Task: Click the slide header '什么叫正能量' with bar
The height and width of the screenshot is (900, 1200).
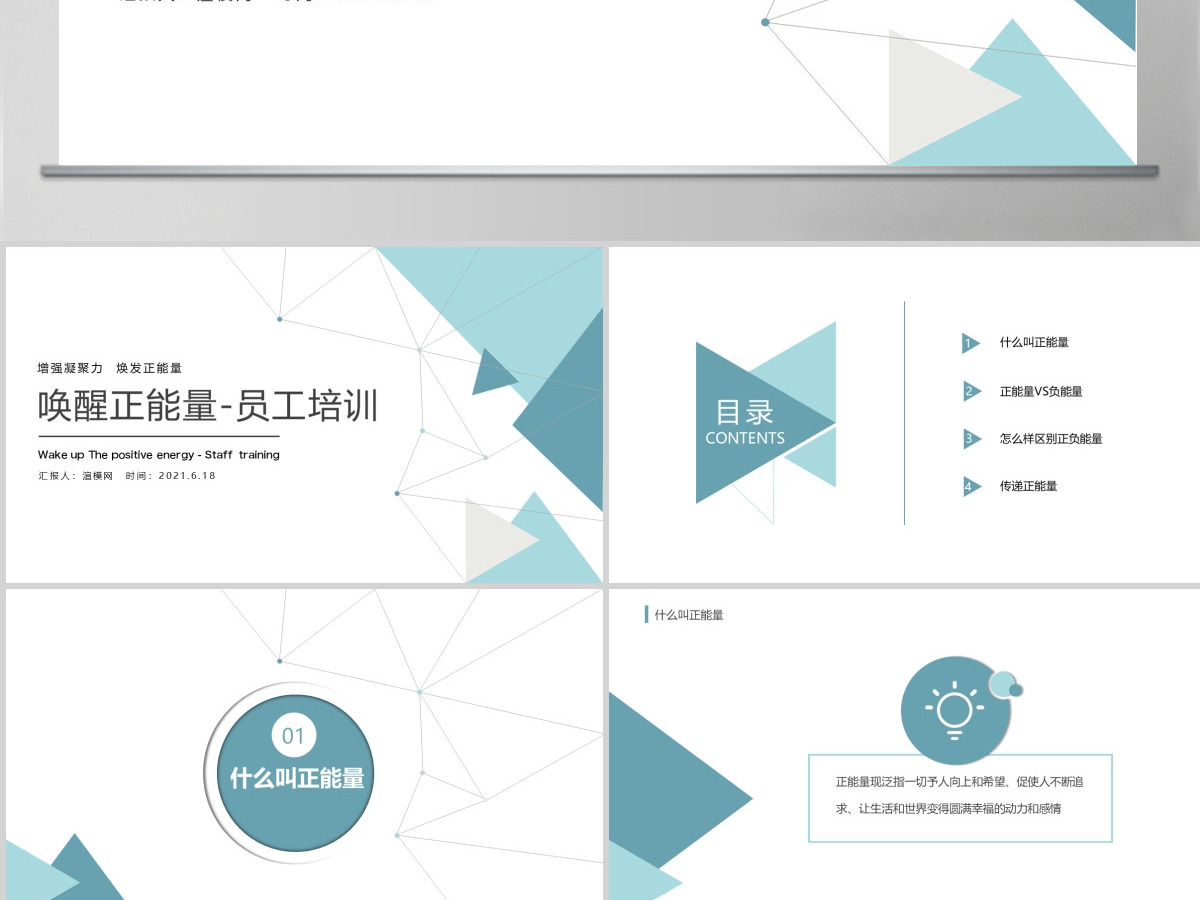Action: coord(685,614)
